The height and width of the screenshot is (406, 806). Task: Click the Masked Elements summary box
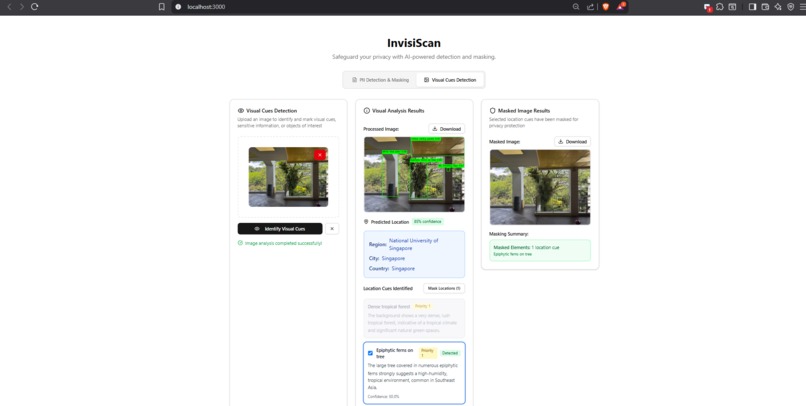[540, 250]
